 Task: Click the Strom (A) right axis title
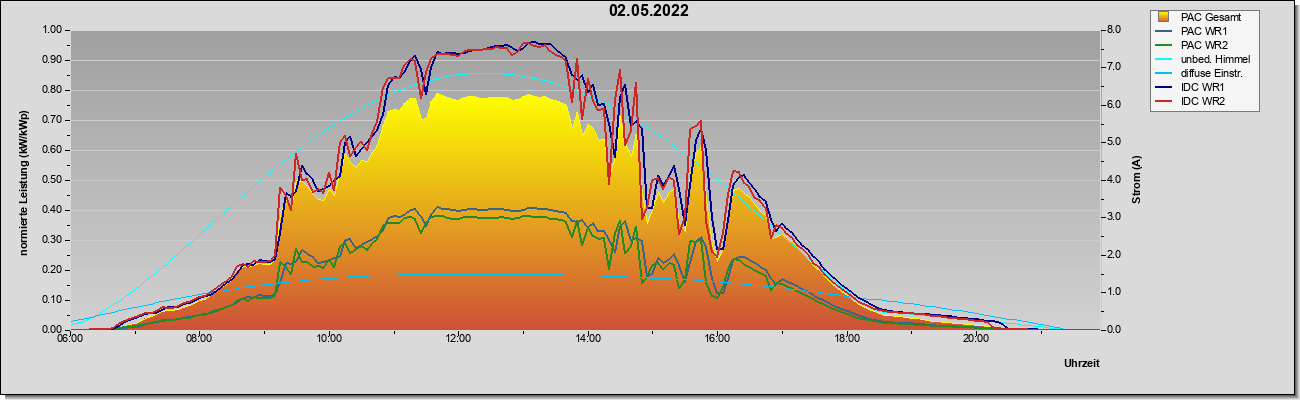(1136, 180)
